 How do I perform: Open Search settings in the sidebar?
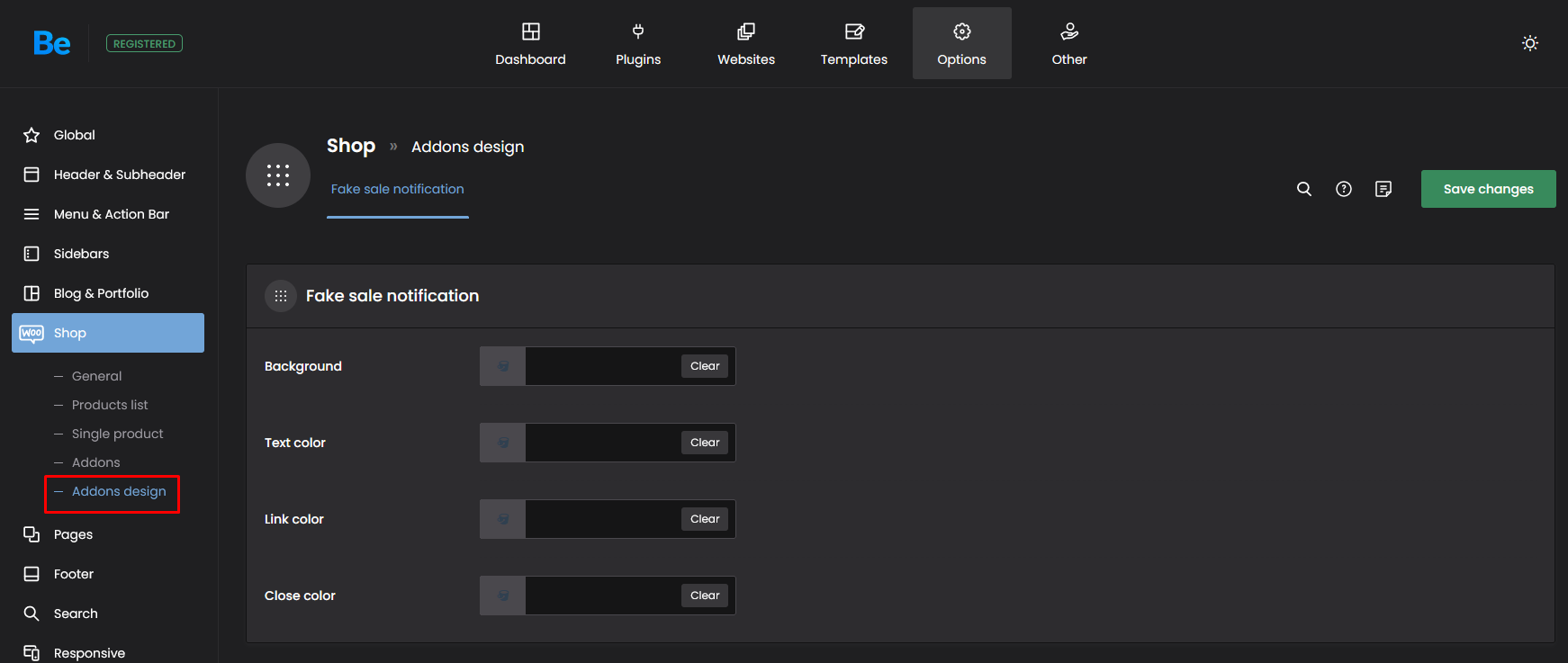click(x=108, y=614)
